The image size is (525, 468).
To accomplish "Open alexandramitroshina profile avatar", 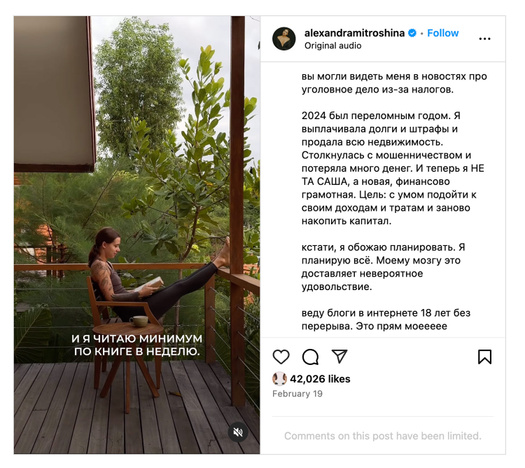I will pyautogui.click(x=284, y=39).
